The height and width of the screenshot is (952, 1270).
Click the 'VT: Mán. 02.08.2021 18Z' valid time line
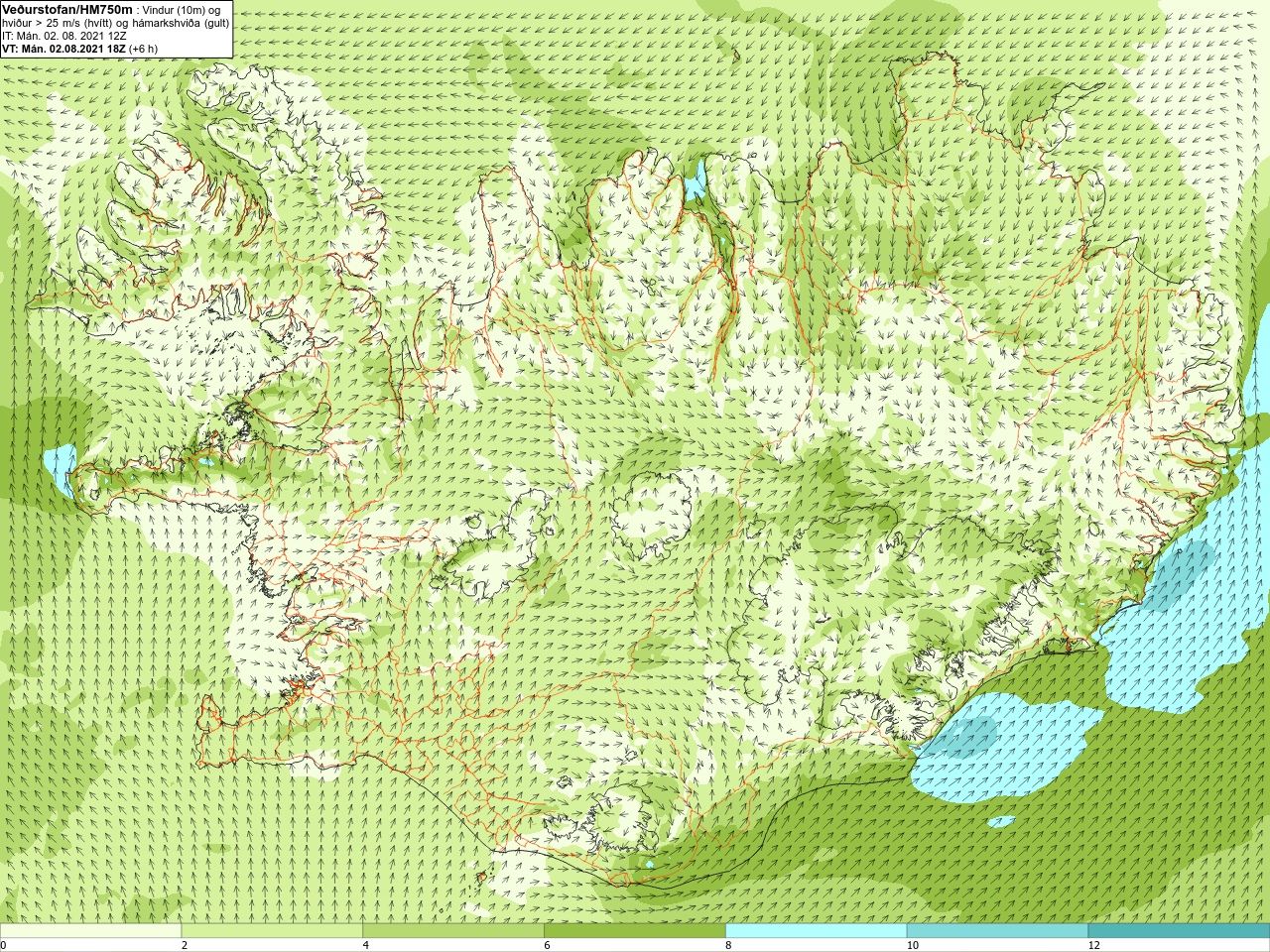click(x=63, y=49)
